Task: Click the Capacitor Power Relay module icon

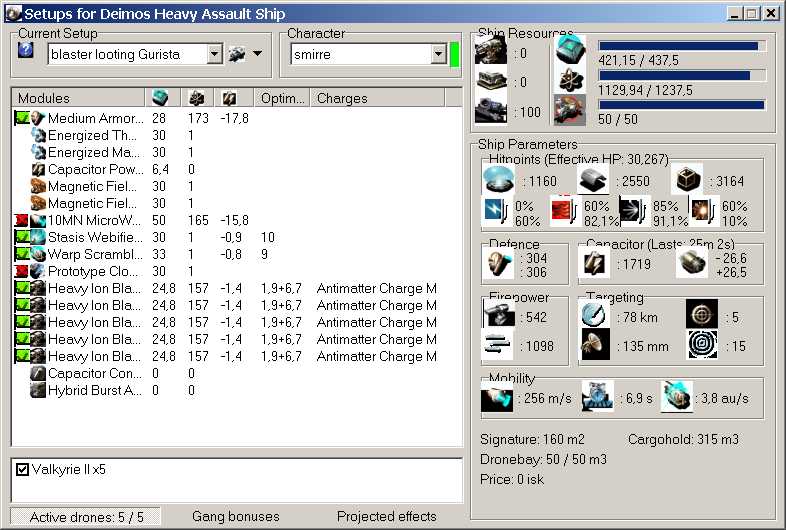Action: point(38,169)
